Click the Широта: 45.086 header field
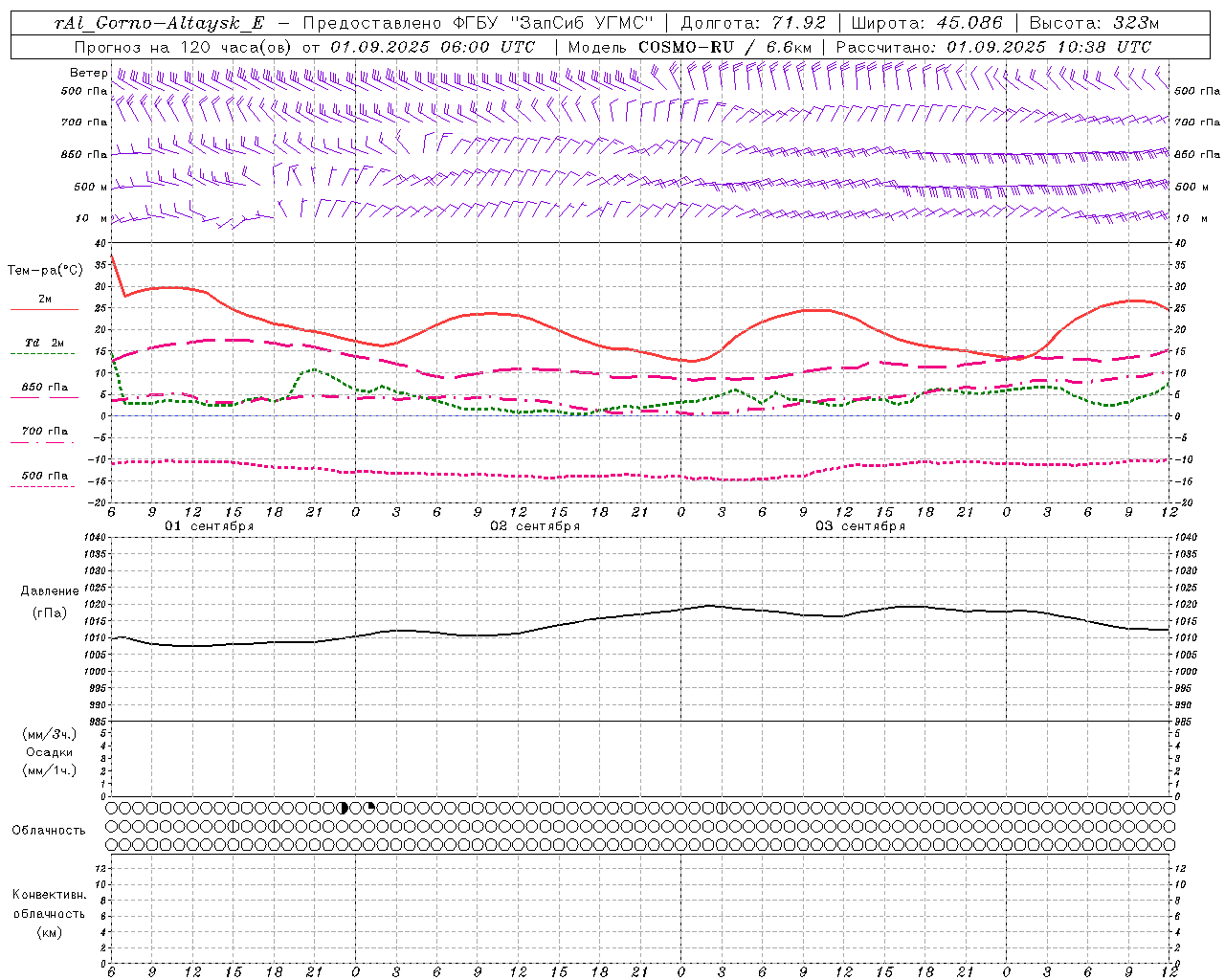Image resolution: width=1225 pixels, height=980 pixels. coord(926,23)
